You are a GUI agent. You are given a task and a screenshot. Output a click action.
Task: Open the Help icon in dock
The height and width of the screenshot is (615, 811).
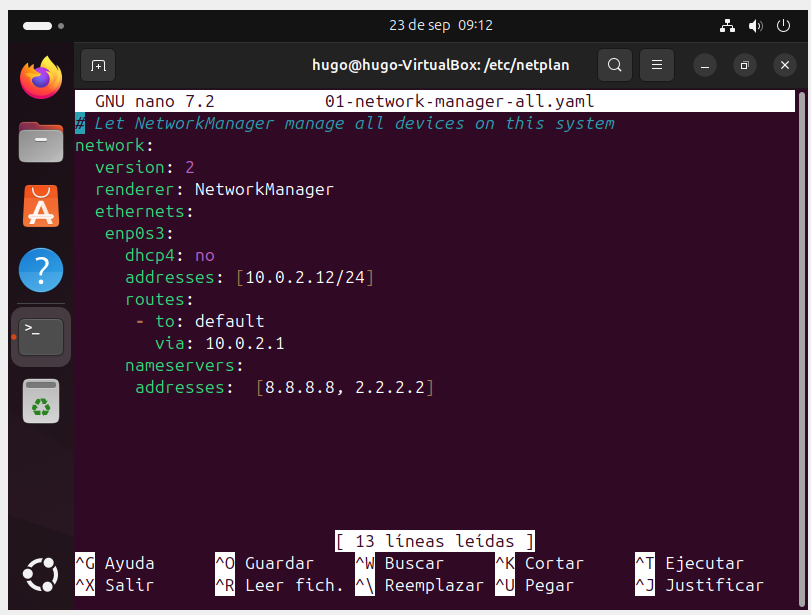[x=41, y=270]
